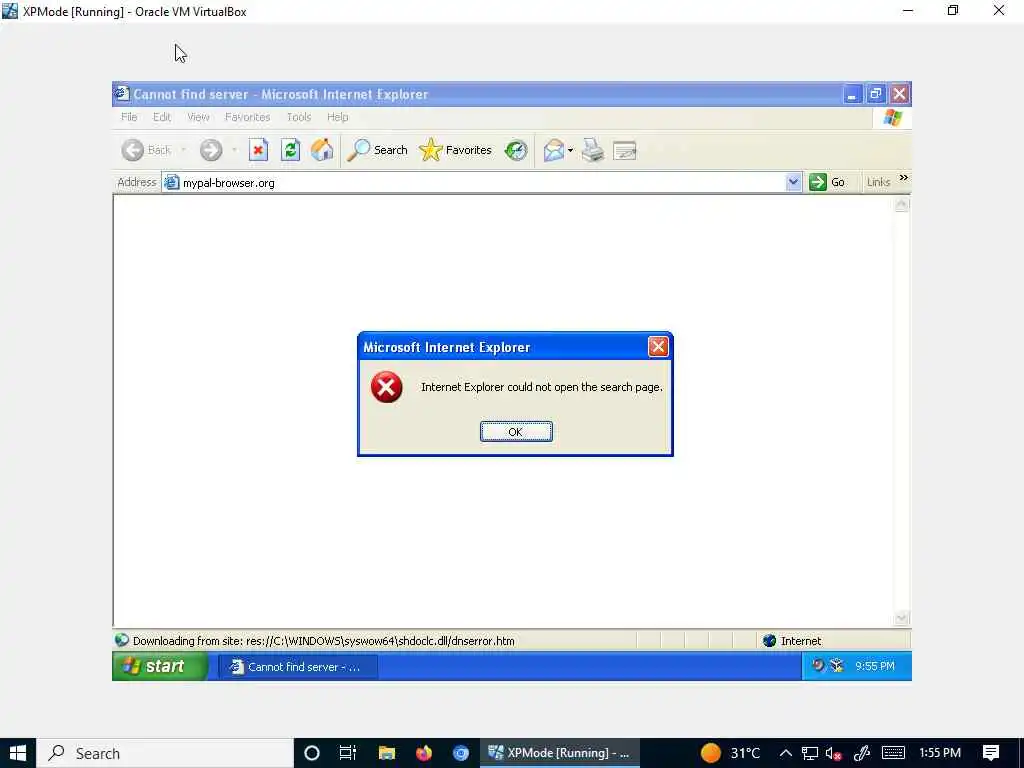Click the host clock 1:55 PM
This screenshot has width=1024, height=768.
940,753
